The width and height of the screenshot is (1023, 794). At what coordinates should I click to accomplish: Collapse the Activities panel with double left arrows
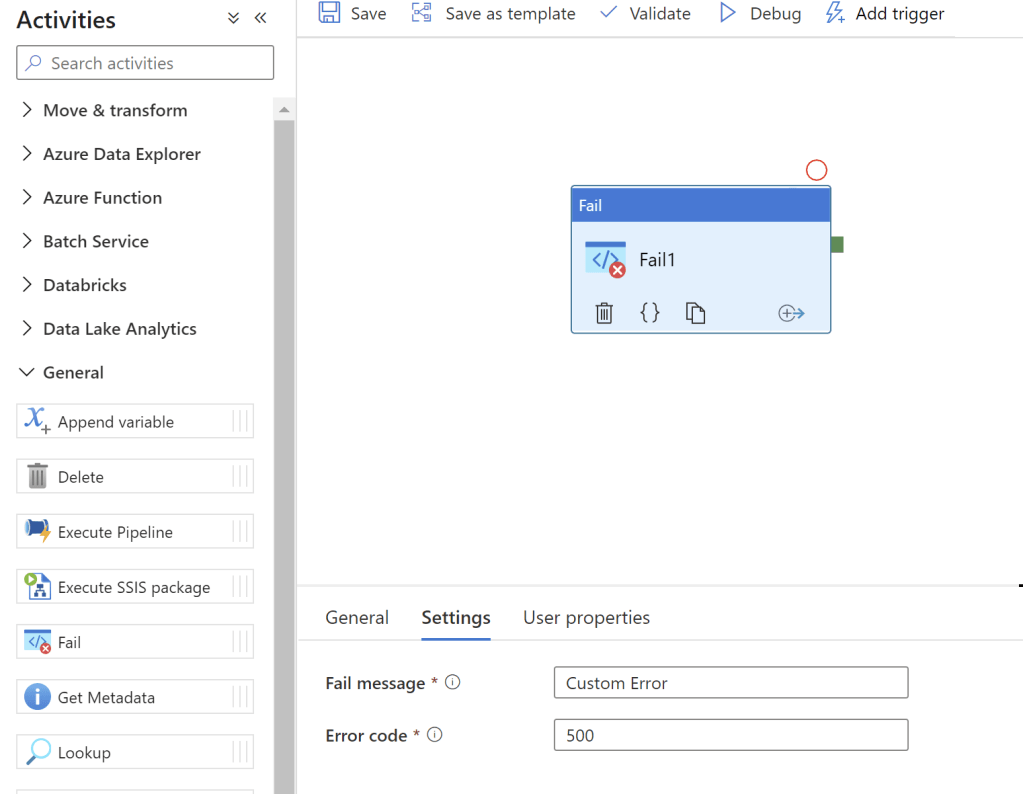261,18
